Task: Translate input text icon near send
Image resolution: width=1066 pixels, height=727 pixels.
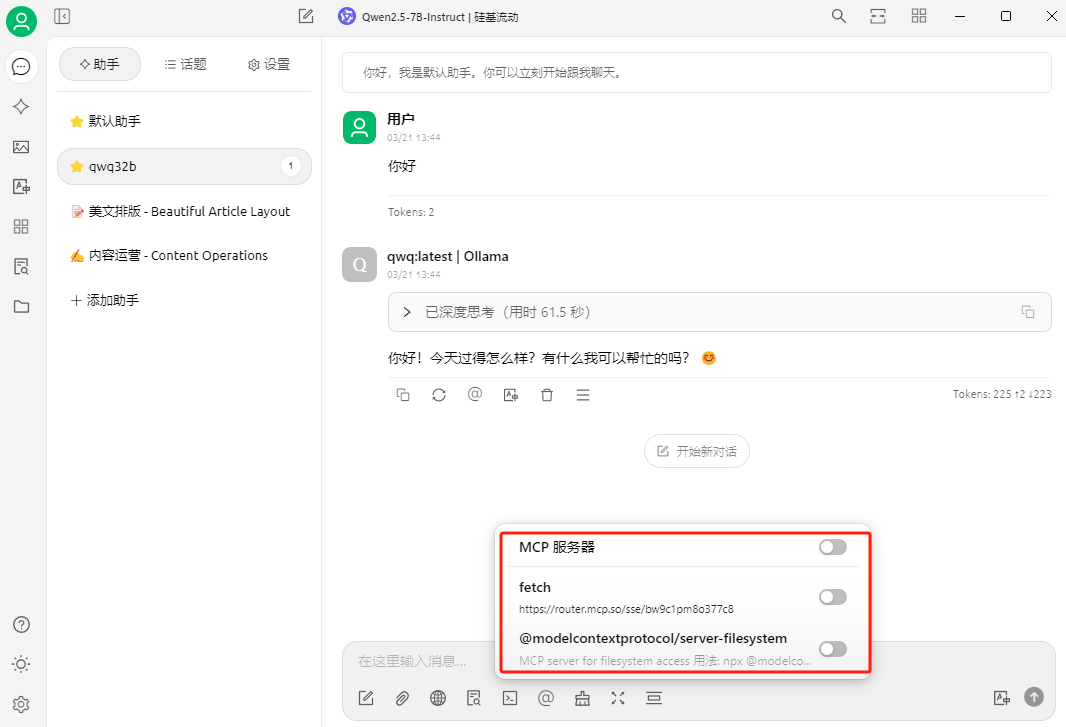Action: [1002, 698]
